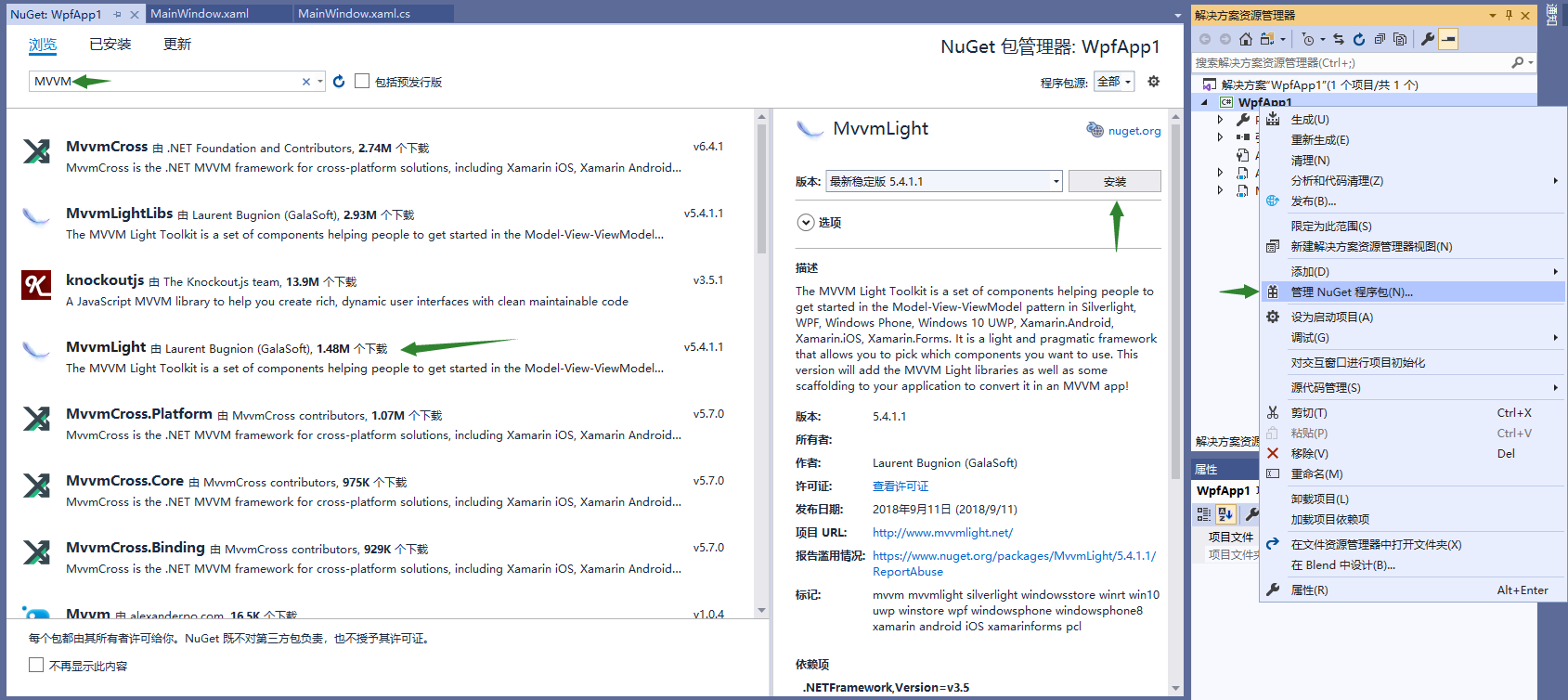The width and height of the screenshot is (1568, 700).
Task: Select 发布(B)... from context menu
Action: 1413,201
